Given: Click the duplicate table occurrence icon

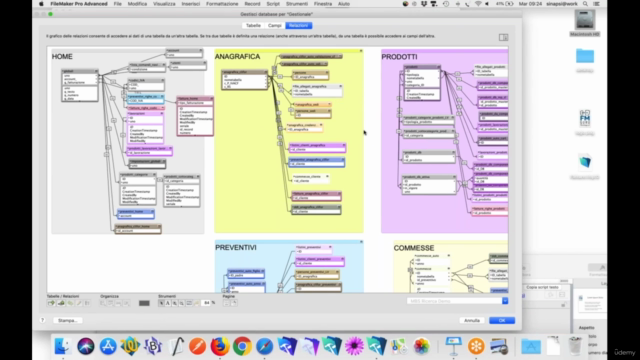Looking at the screenshot, I should (70, 303).
